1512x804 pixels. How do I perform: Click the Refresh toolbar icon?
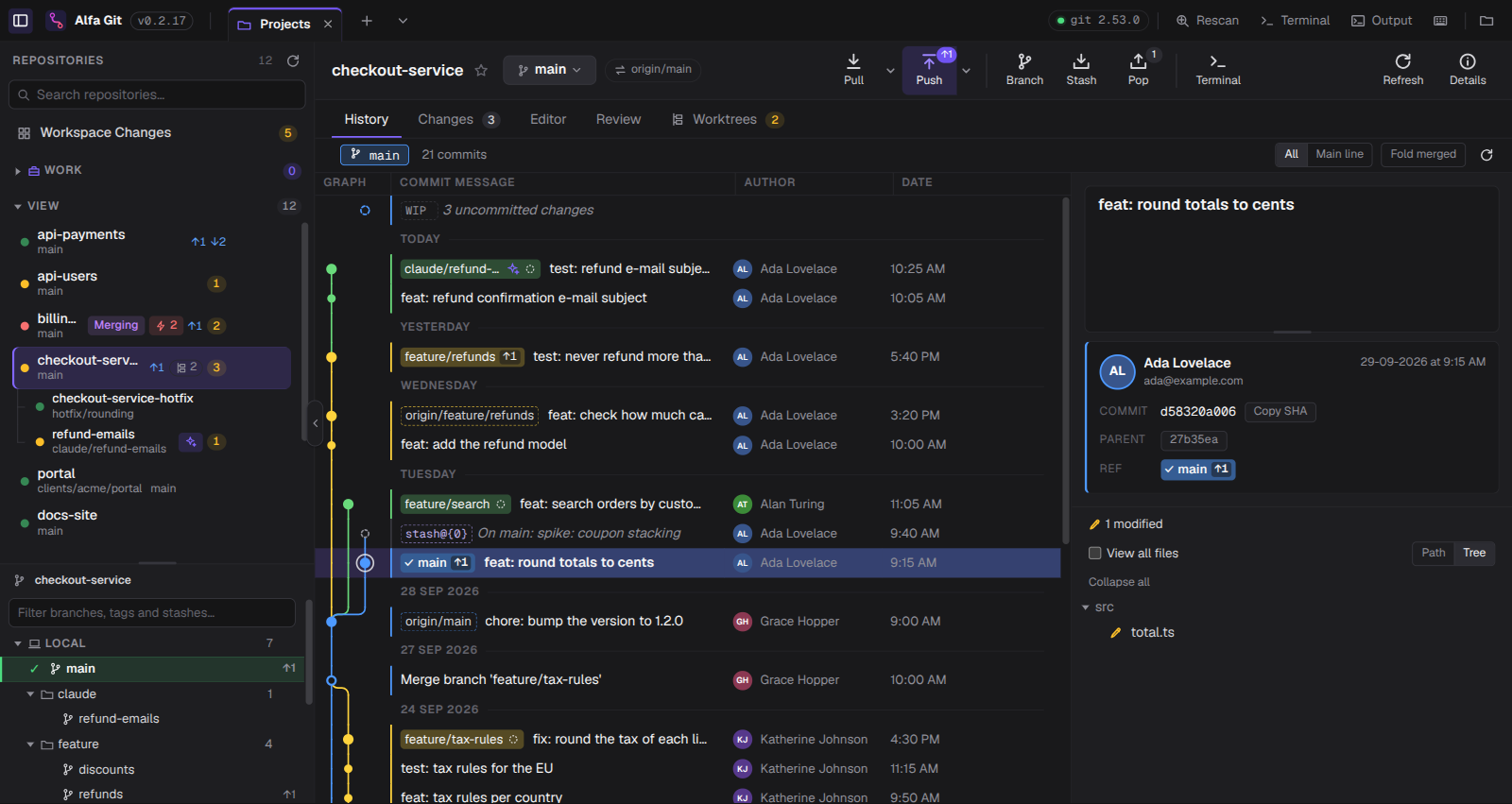click(x=1402, y=70)
